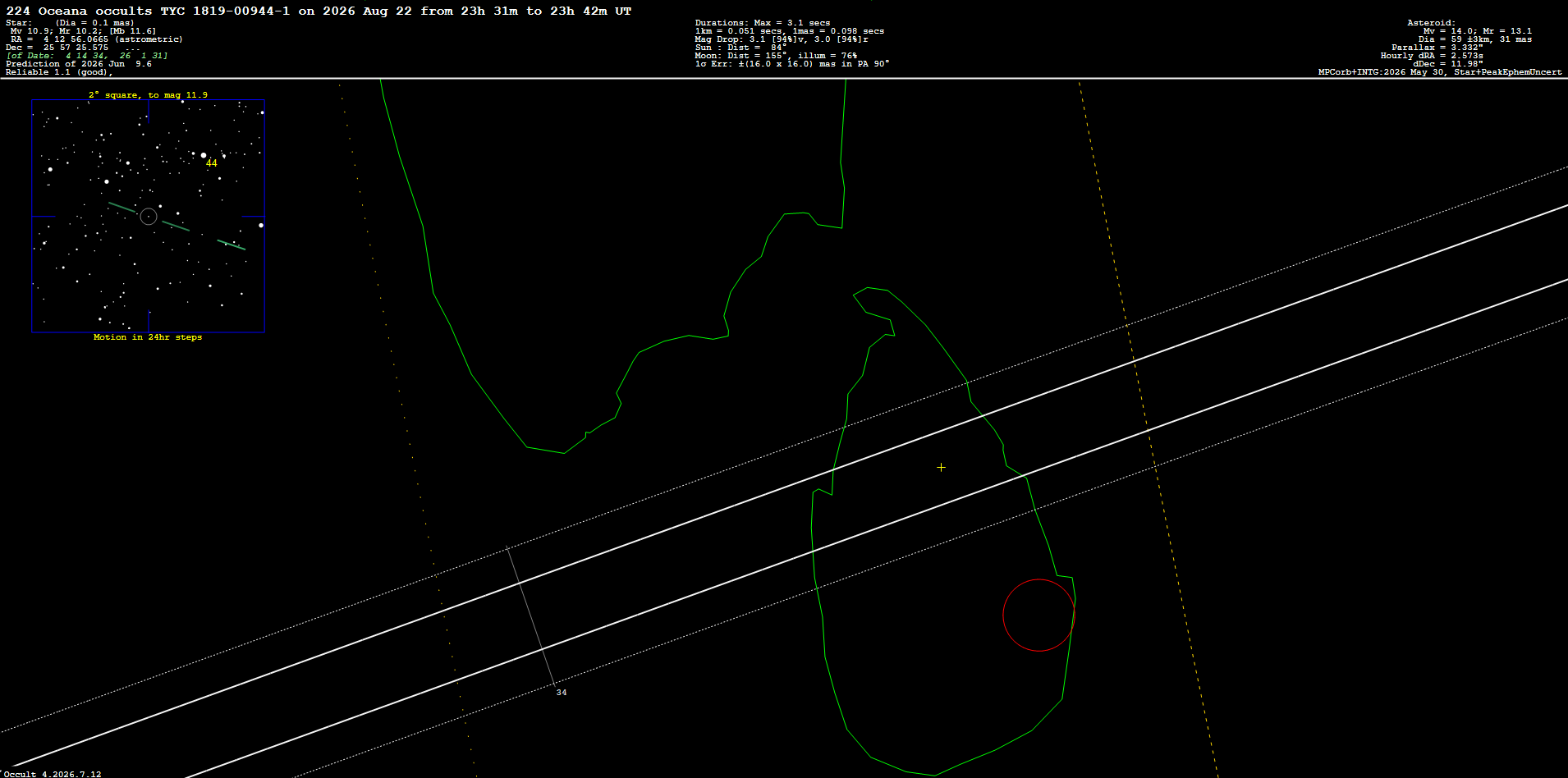The height and width of the screenshot is (778, 1568).
Task: Click the star magnitude line 'Mv 10.9; Mr 10.2'
Action: [x=58, y=31]
